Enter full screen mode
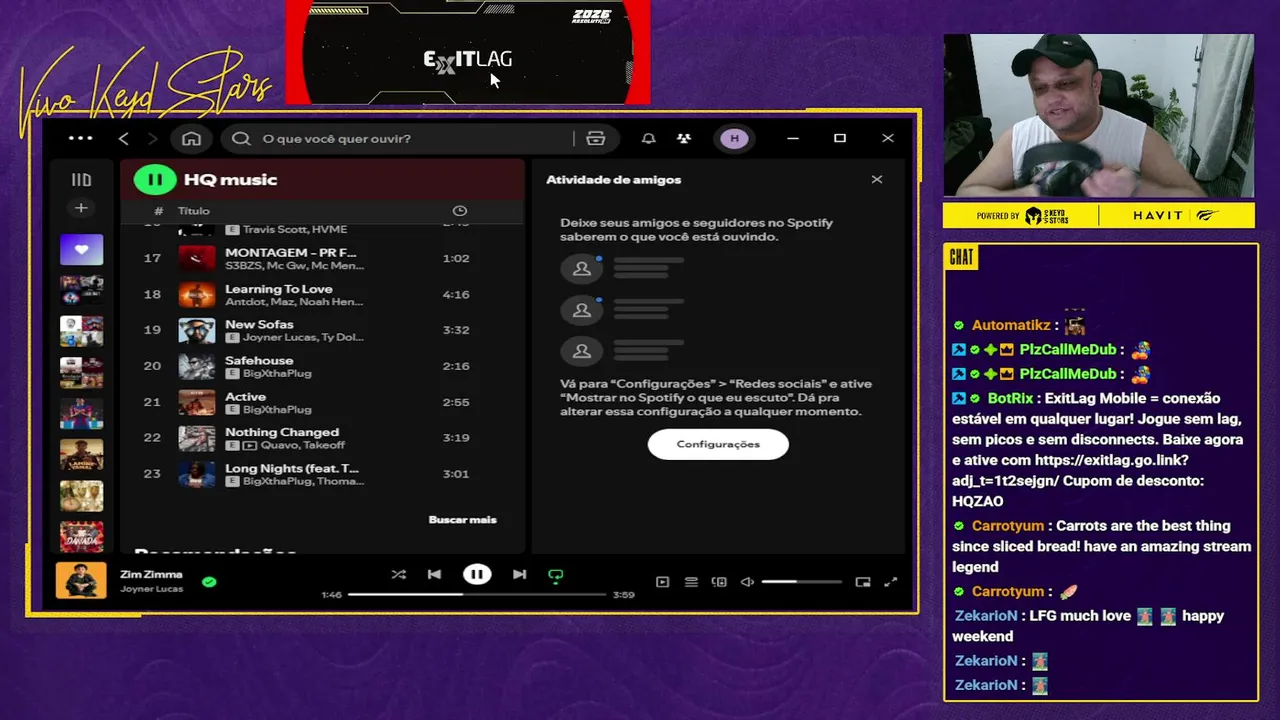1280x720 pixels. pos(891,582)
